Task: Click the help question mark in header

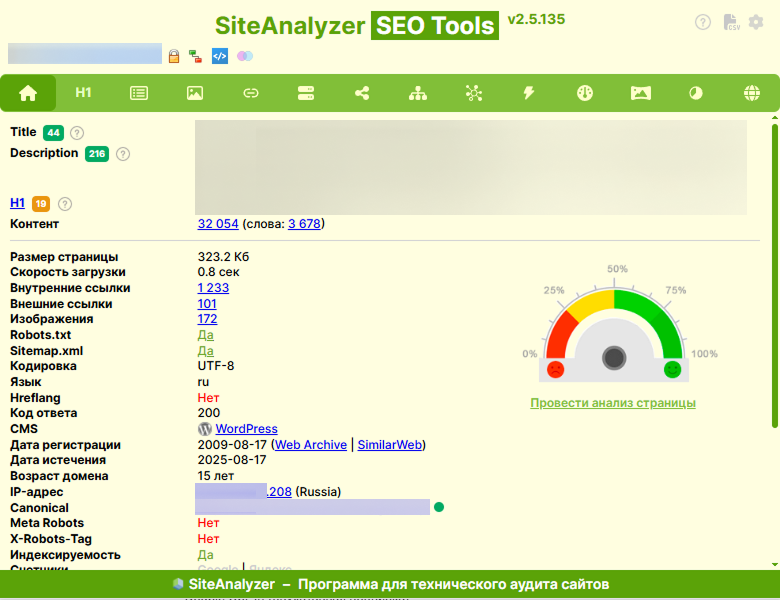Action: [703, 22]
